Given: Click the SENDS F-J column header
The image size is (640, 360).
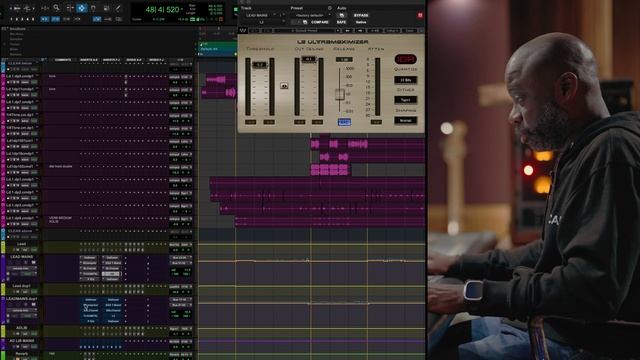Looking at the screenshot, I should (156, 60).
